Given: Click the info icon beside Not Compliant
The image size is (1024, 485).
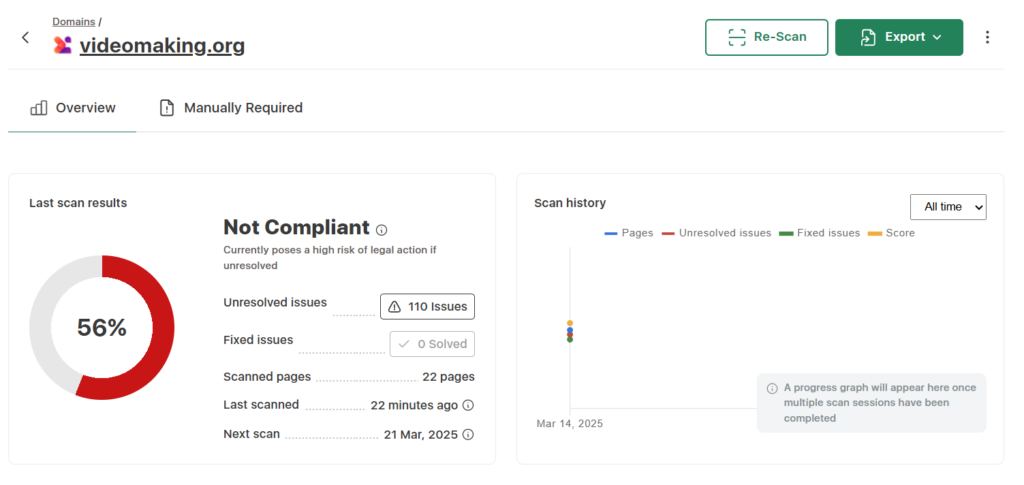Looking at the screenshot, I should point(381,230).
